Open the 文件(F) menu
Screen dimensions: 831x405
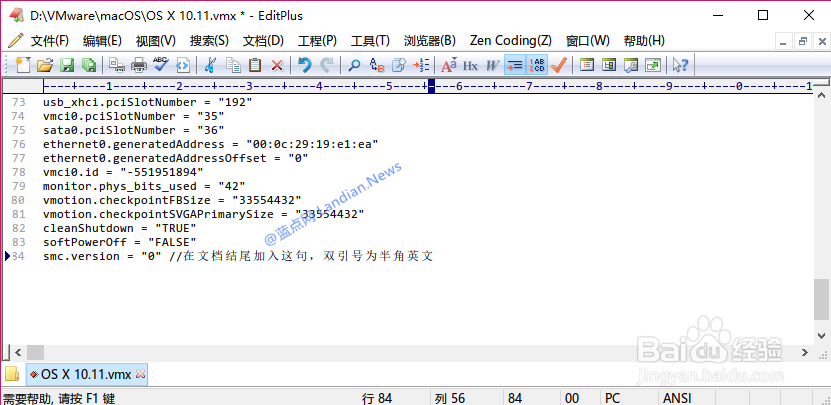50,41
